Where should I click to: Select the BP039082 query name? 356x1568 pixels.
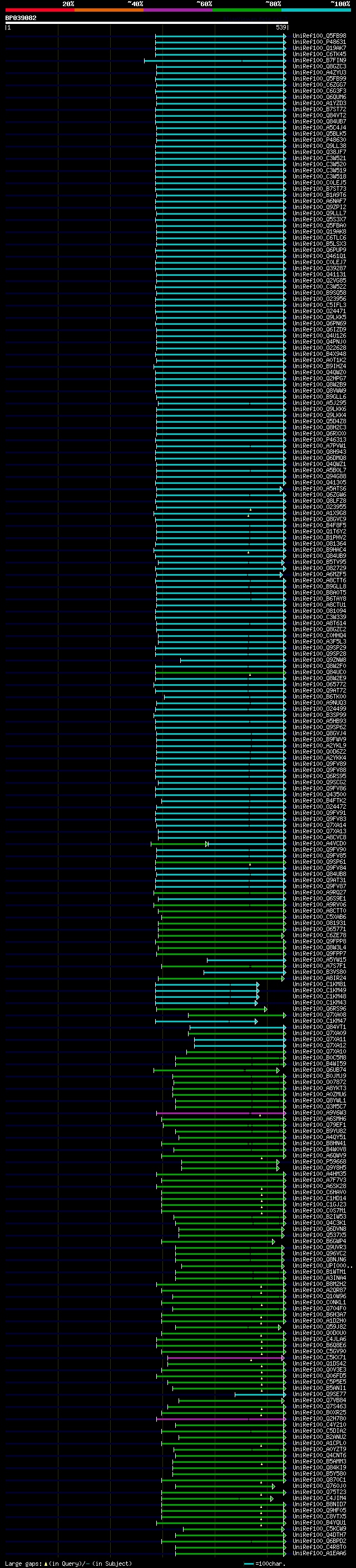coord(21,18)
